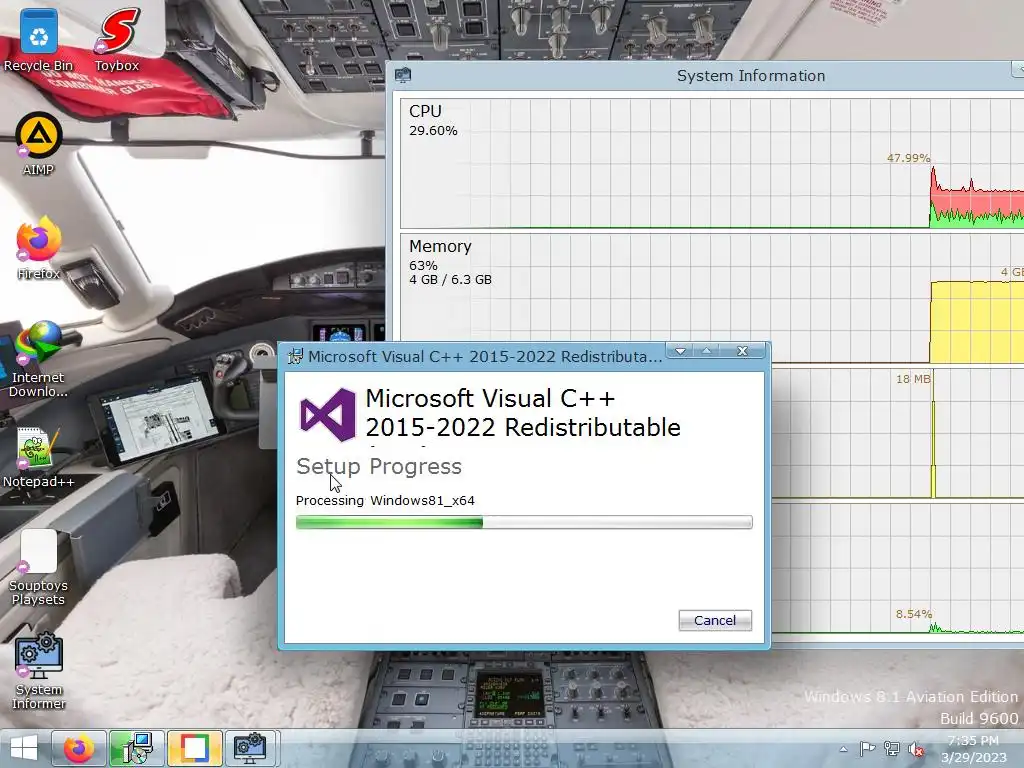This screenshot has width=1024, height=768.
Task: Click the 'Setup Progress' heading
Action: pyautogui.click(x=379, y=466)
